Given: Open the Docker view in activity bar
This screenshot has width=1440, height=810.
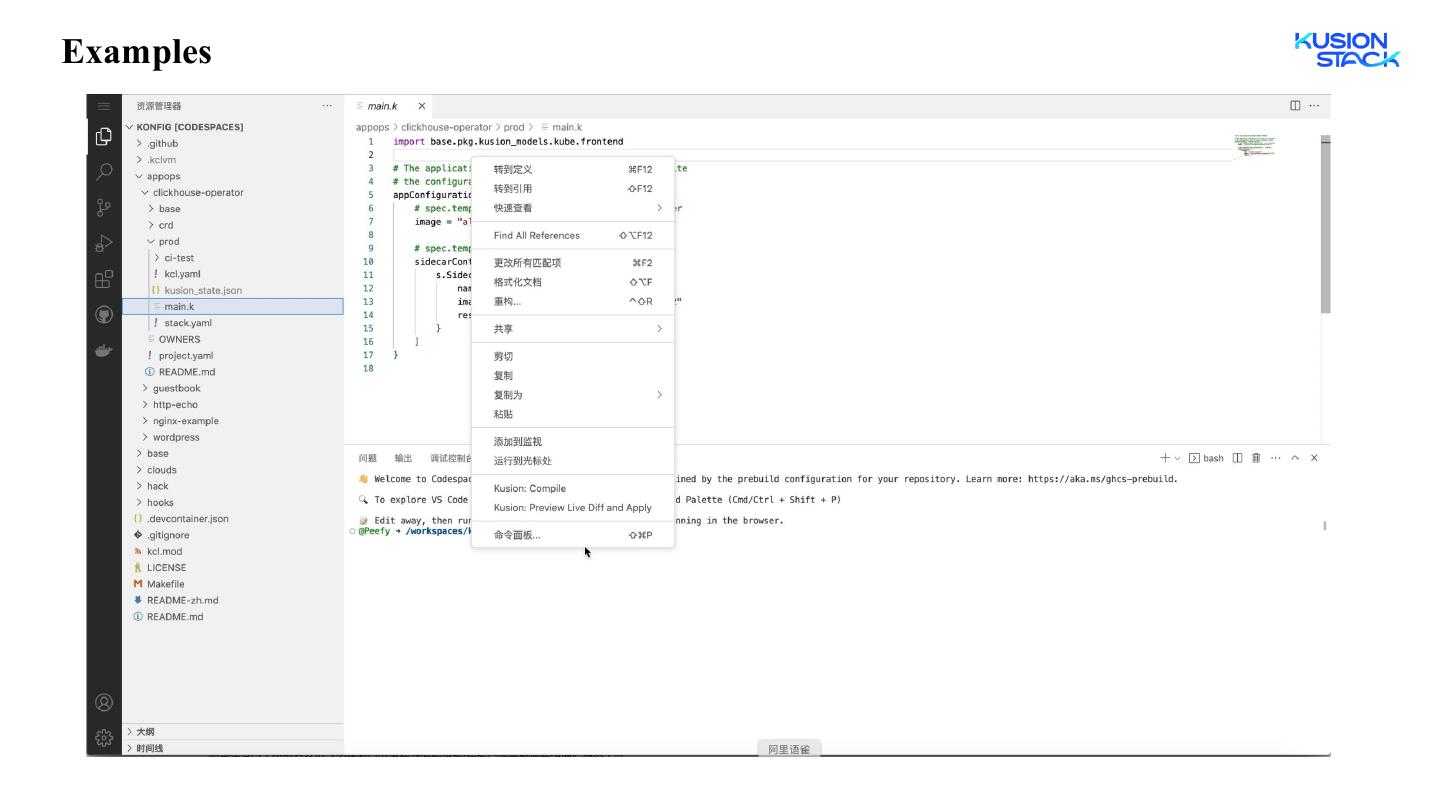Looking at the screenshot, I should (x=104, y=351).
